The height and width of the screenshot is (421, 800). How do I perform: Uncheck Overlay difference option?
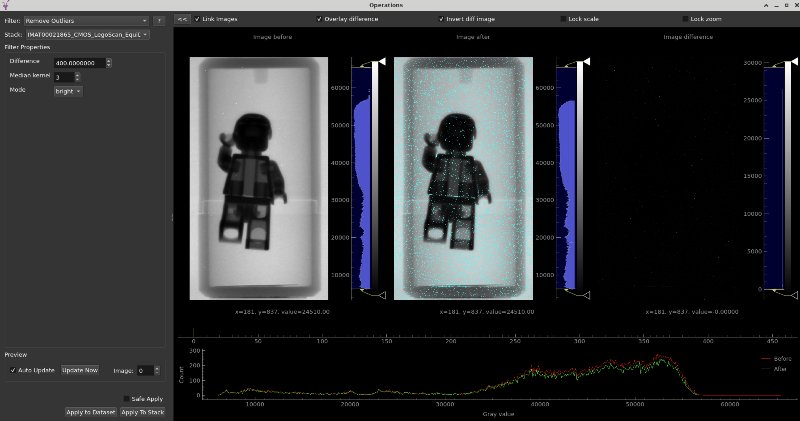[319, 19]
